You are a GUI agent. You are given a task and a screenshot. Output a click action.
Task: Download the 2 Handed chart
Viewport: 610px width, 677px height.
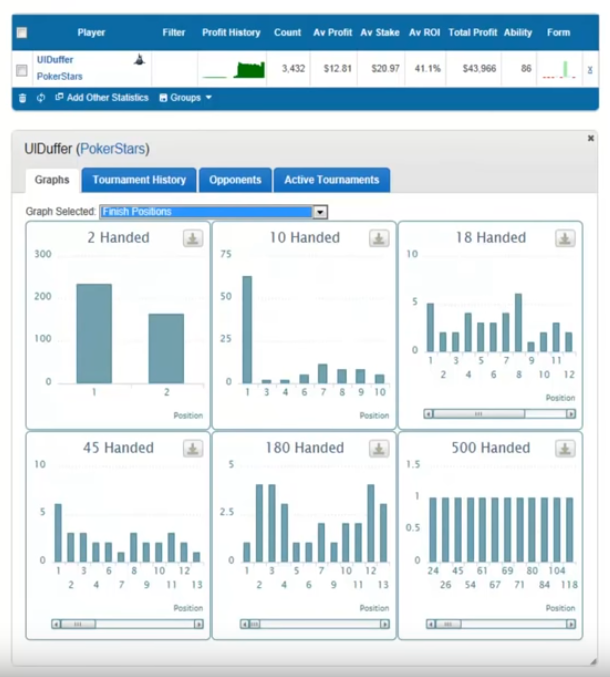(193, 238)
